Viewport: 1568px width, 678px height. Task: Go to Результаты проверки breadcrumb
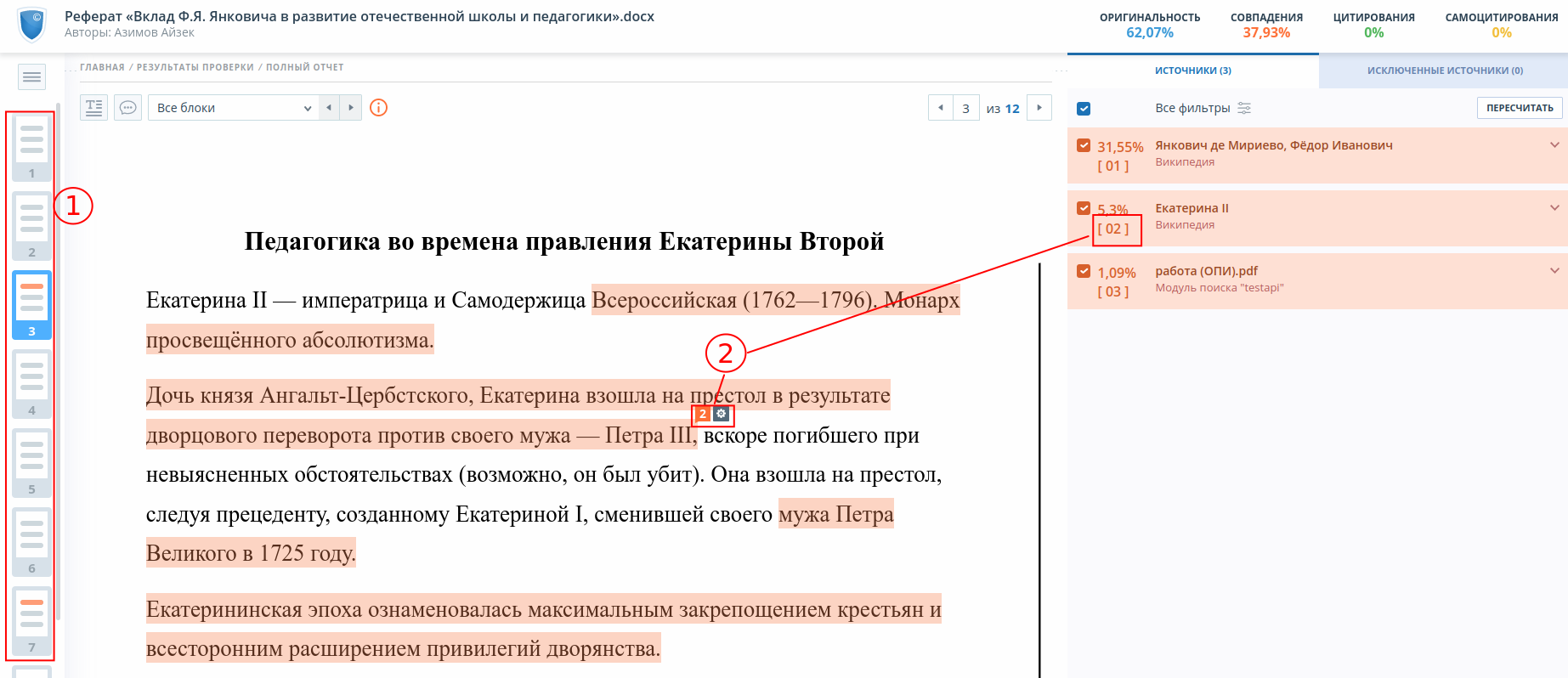tap(195, 67)
